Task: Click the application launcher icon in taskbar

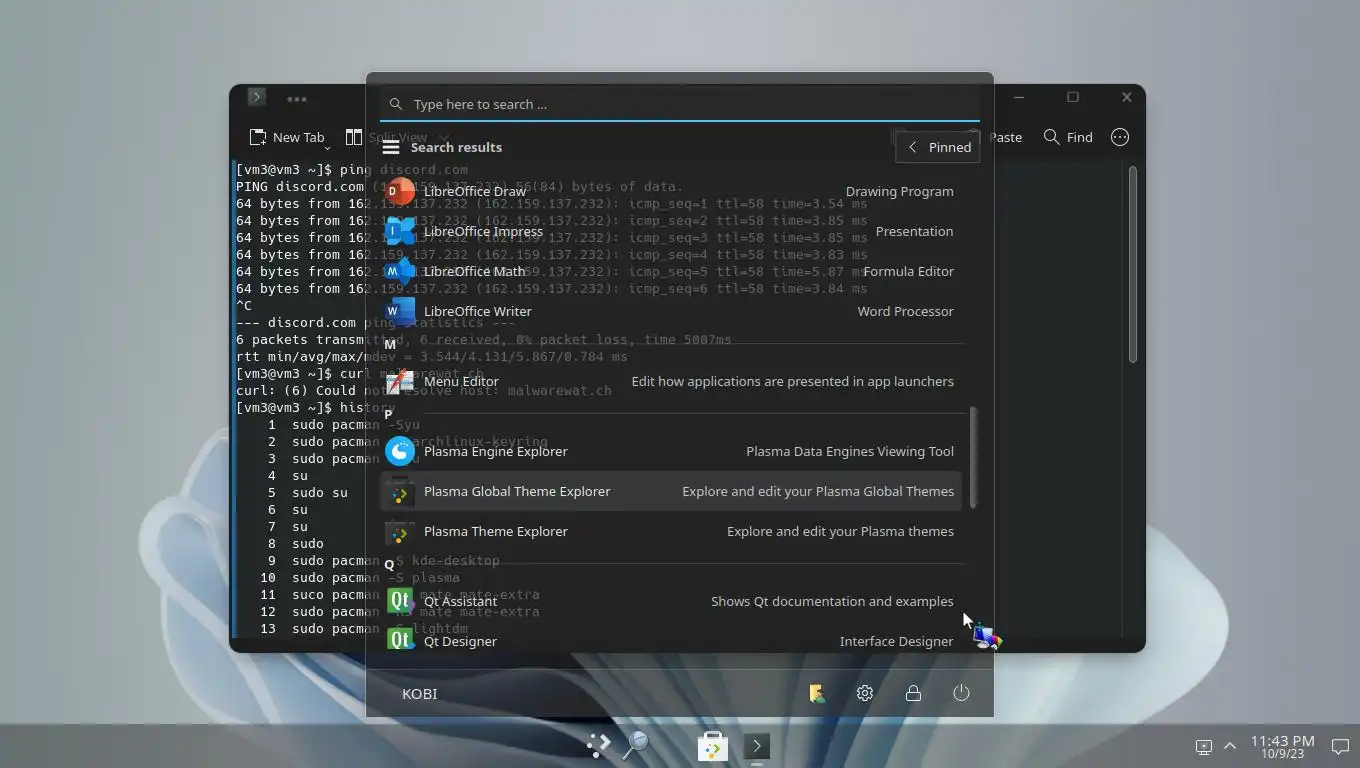Action: click(598, 744)
